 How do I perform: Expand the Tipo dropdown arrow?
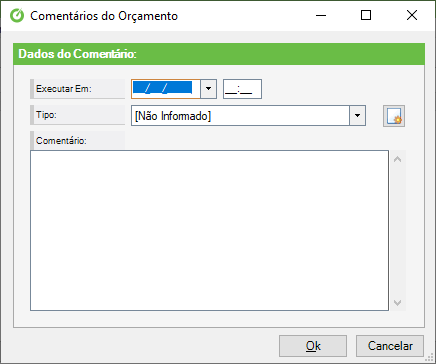point(357,116)
